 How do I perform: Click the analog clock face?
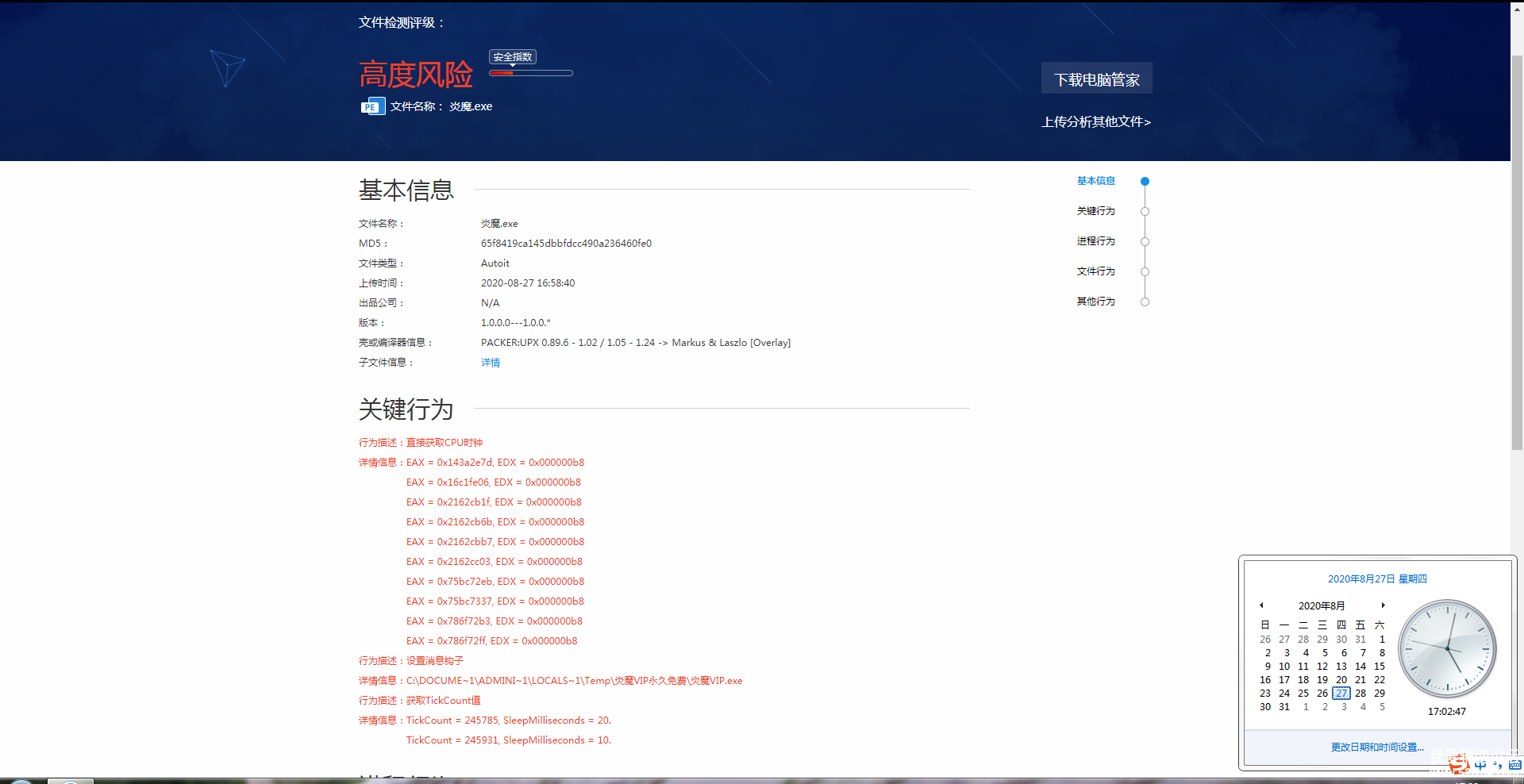pyautogui.click(x=1447, y=648)
